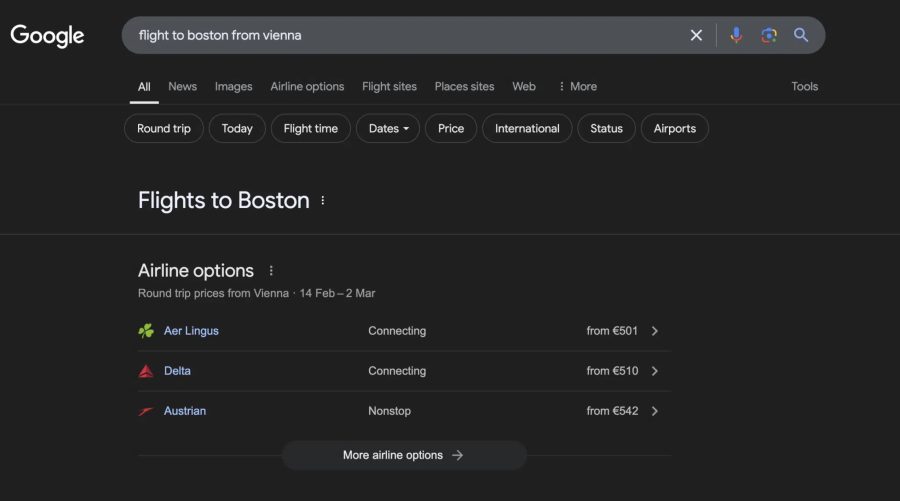Open the Airline options tab

(307, 87)
